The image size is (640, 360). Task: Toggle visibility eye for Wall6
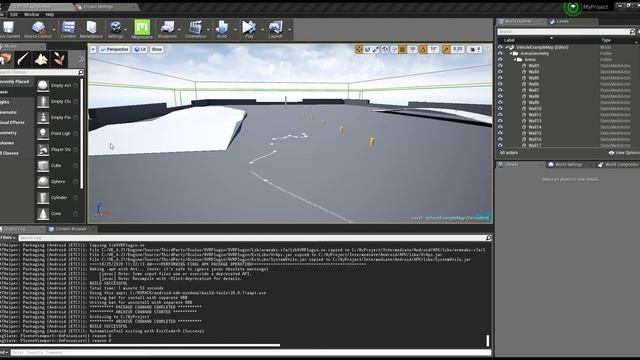coord(500,84)
